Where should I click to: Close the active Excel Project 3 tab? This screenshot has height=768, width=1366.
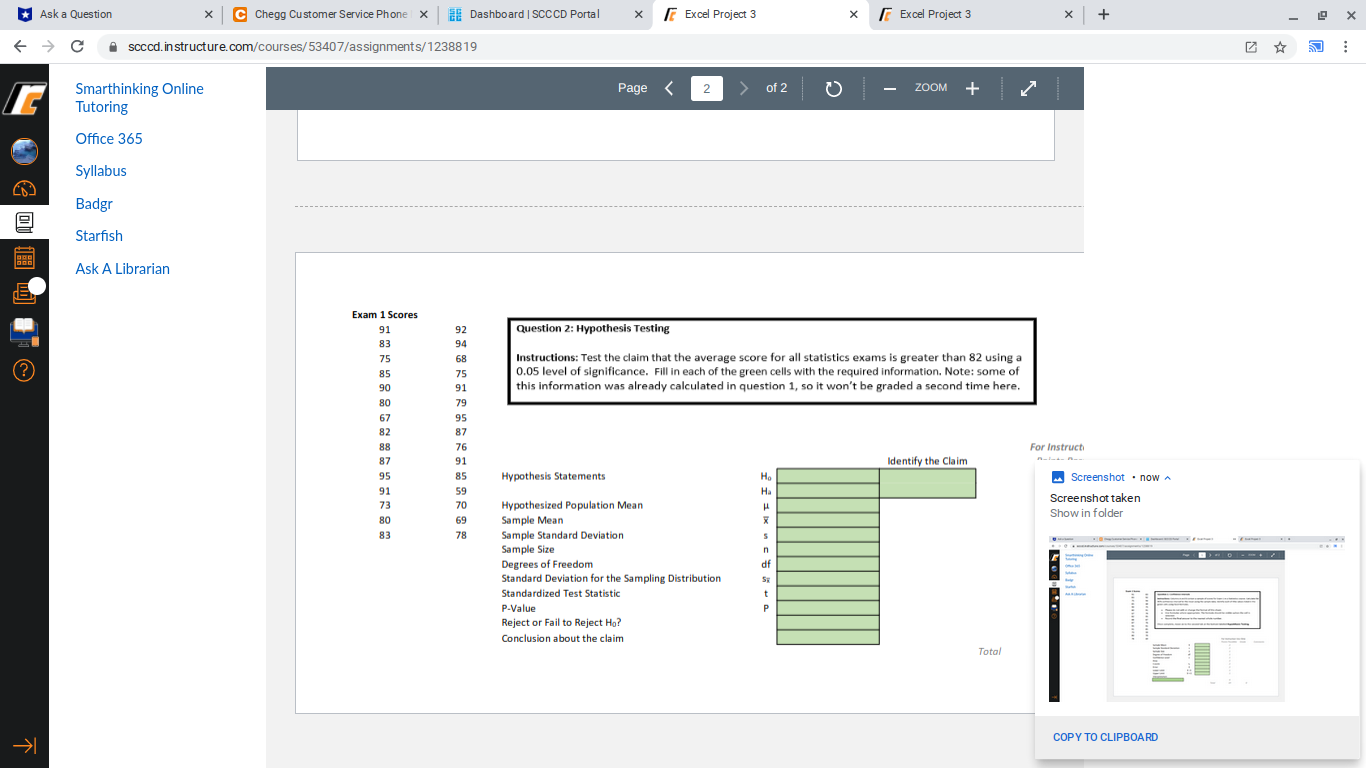[x=853, y=15]
